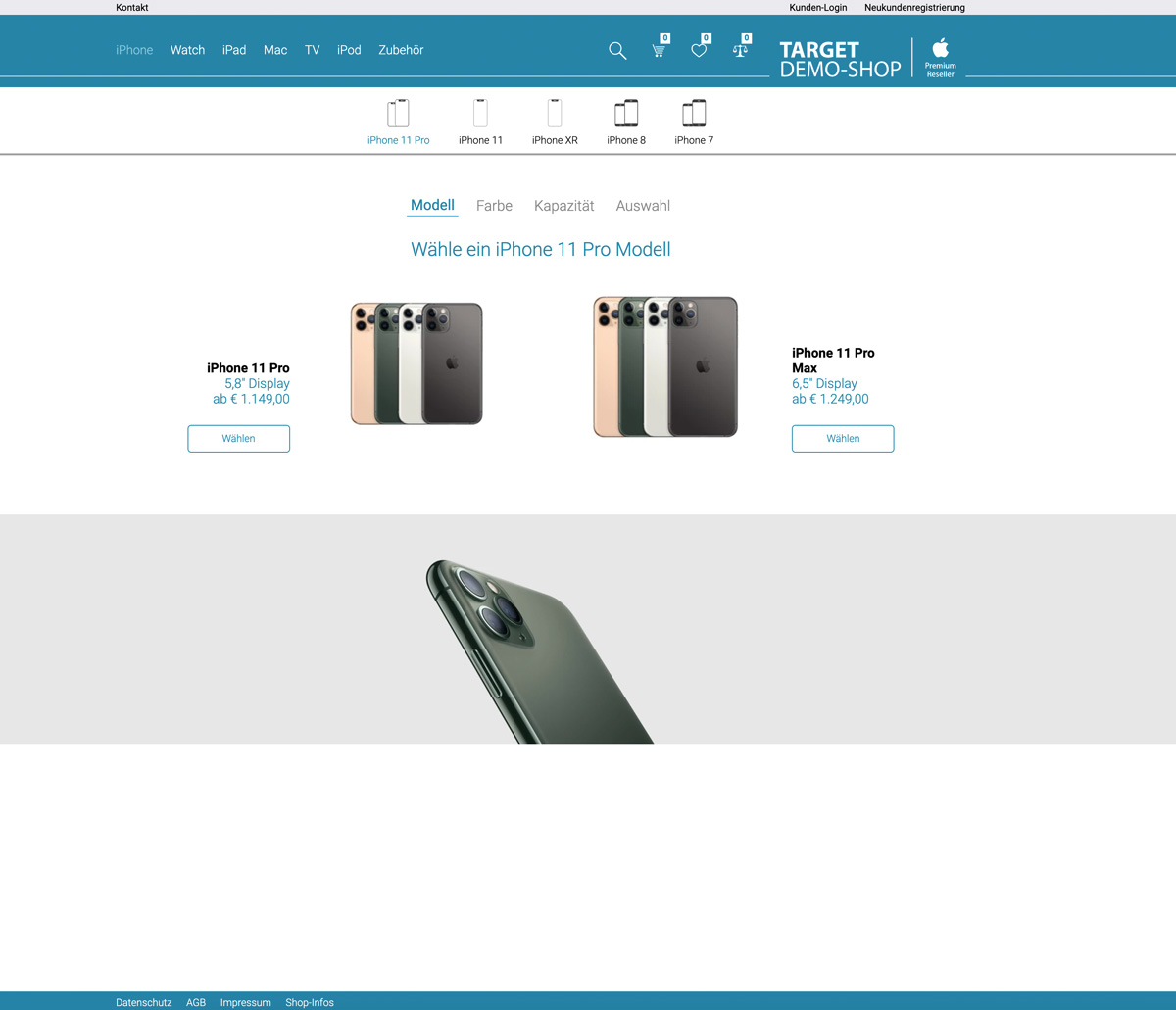This screenshot has height=1010, width=1176.
Task: Open the Mac menu item
Action: click(x=275, y=50)
